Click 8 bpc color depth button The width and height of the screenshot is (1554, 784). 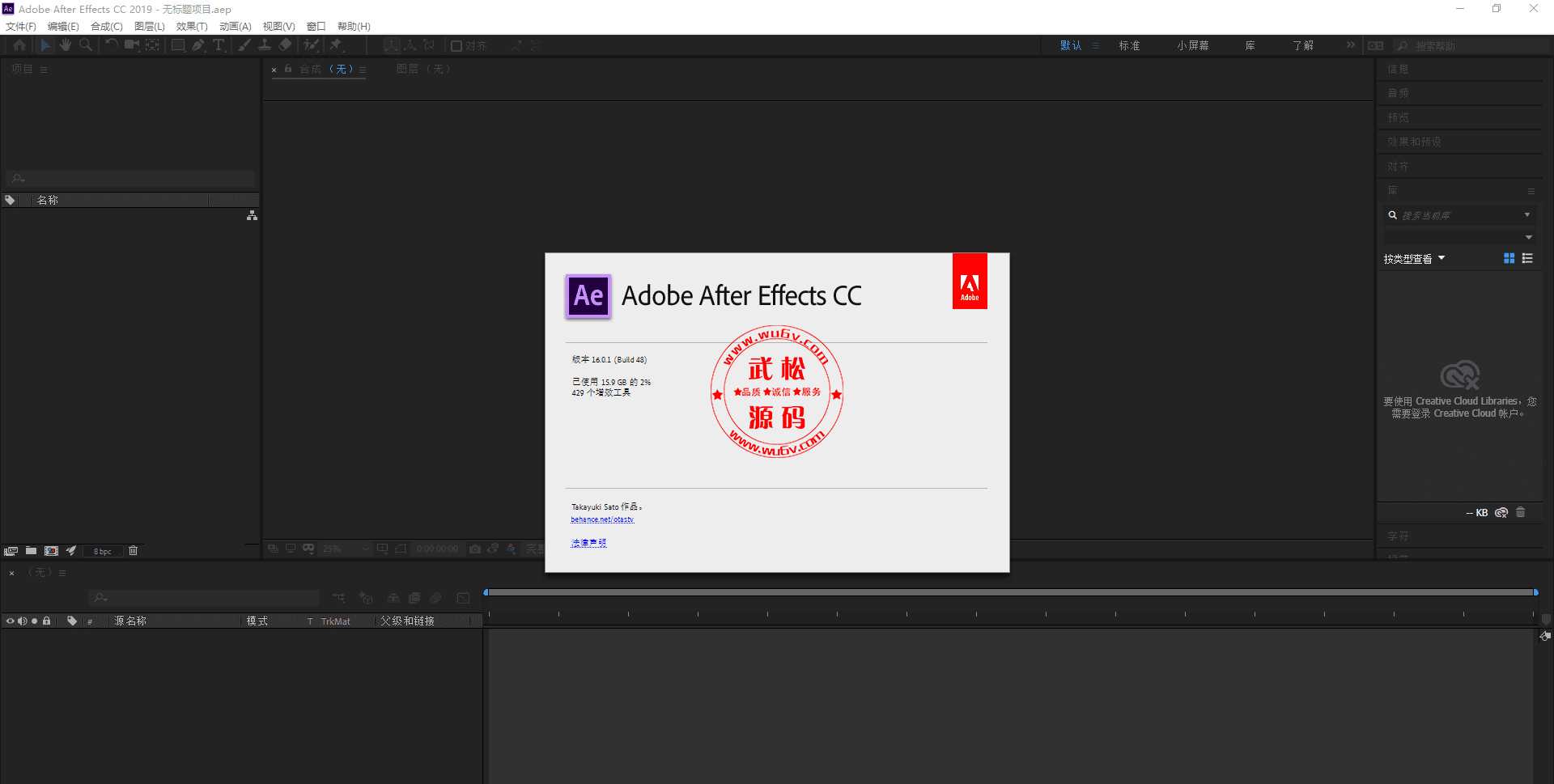pyautogui.click(x=103, y=551)
